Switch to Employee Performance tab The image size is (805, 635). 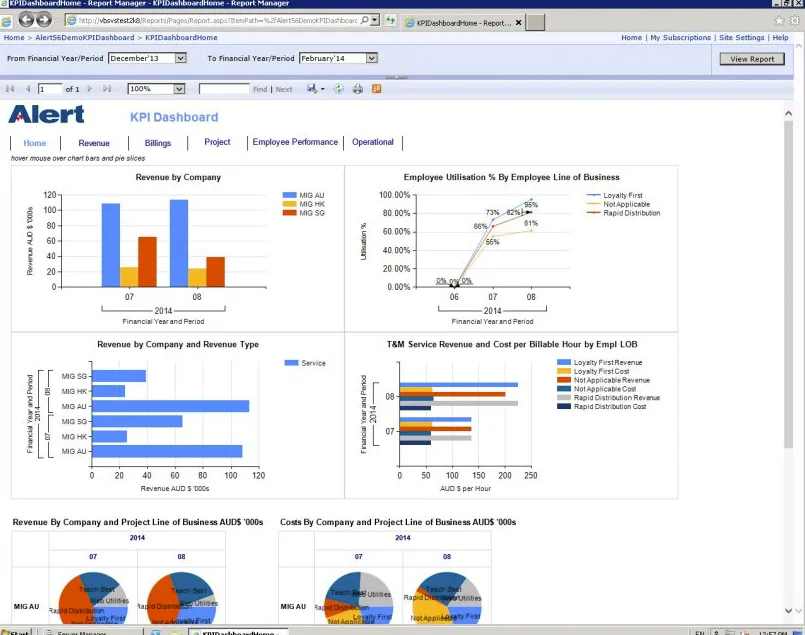click(x=295, y=142)
